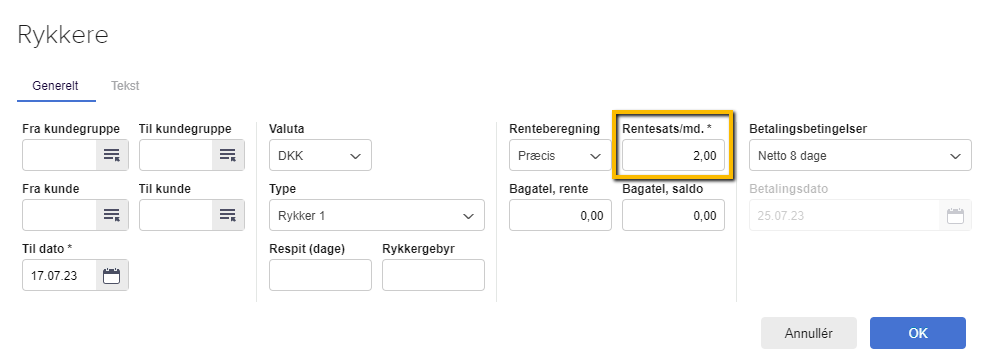This screenshot has width=988, height=363.
Task: Select the Generelt tab
Action: 55,86
